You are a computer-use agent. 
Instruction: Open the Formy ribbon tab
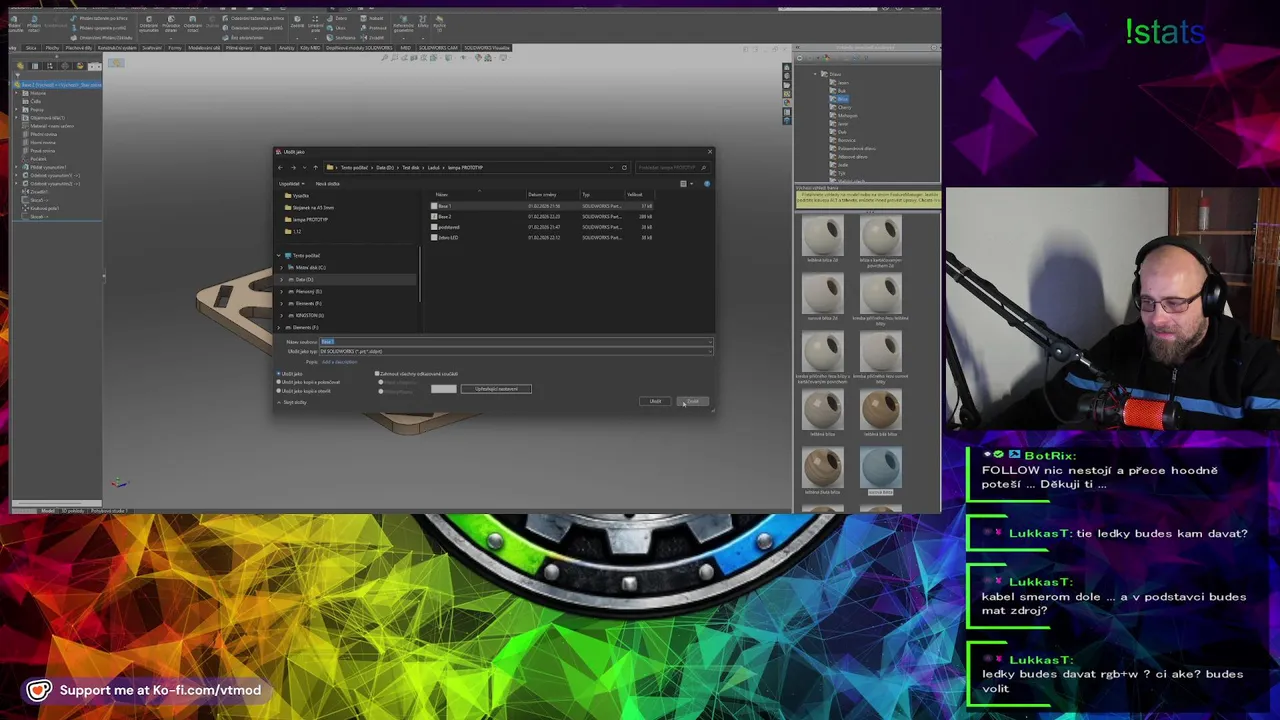click(175, 48)
